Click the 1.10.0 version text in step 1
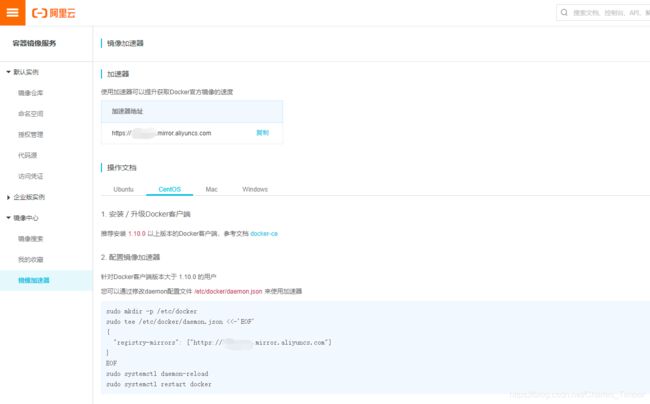This screenshot has height=404, width=650. click(137, 234)
